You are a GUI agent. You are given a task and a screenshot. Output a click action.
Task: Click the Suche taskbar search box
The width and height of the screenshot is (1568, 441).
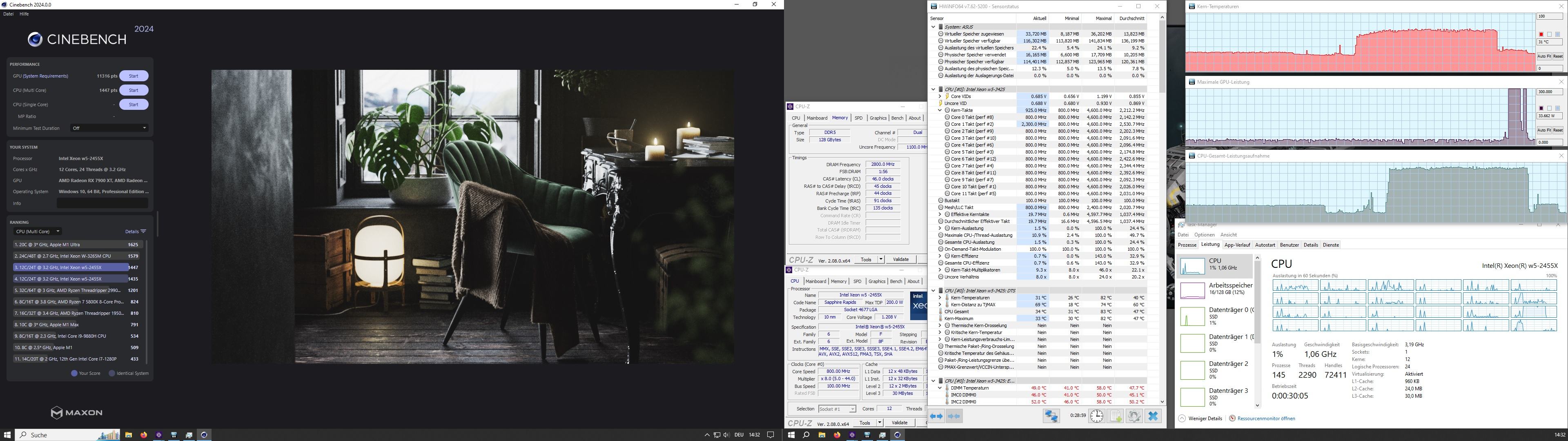(x=67, y=435)
